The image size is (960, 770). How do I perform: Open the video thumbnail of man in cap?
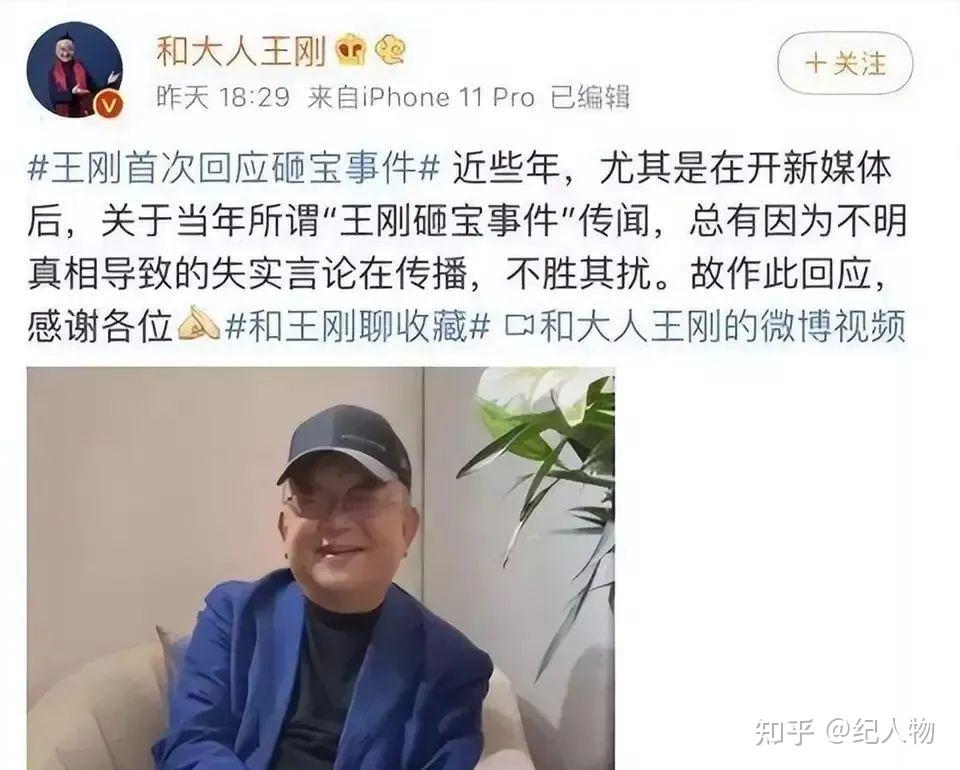pyautogui.click(x=321, y=568)
